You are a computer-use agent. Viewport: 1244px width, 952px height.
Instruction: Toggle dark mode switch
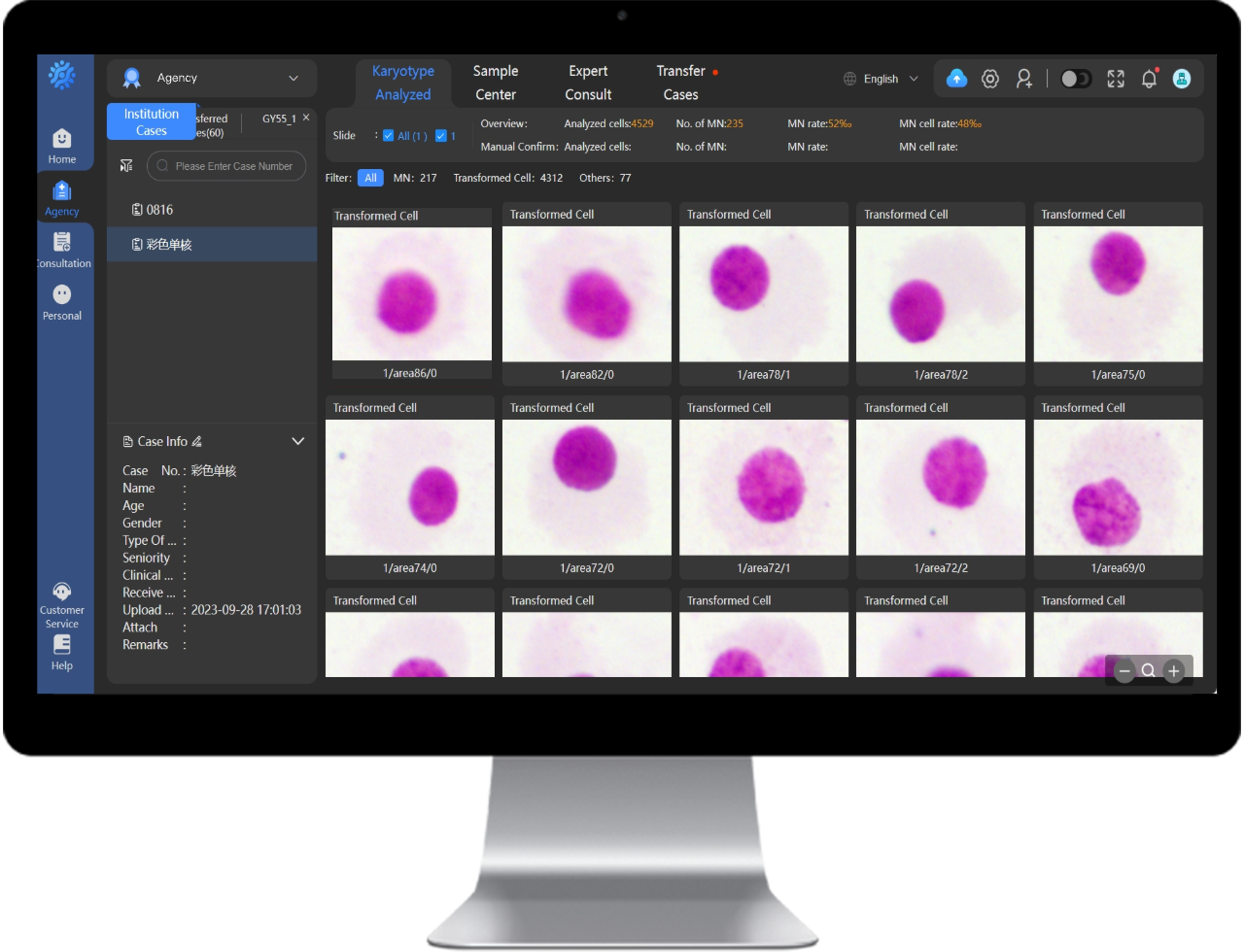1075,79
